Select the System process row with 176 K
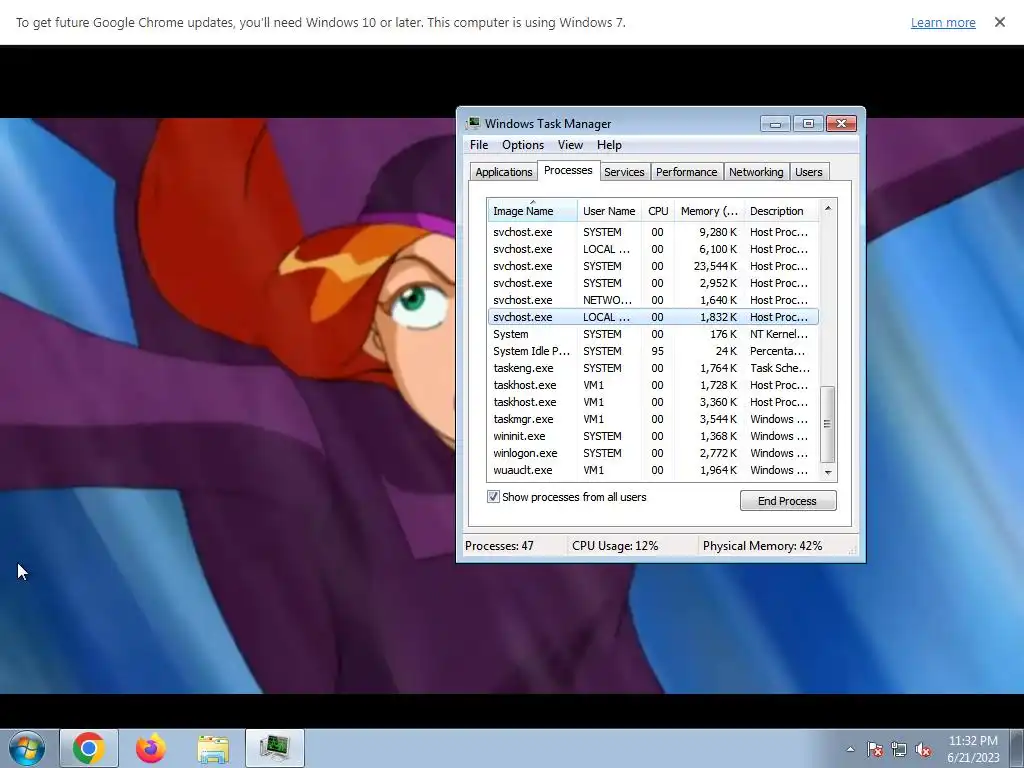Screen dimensions: 1024x768 click(653, 334)
